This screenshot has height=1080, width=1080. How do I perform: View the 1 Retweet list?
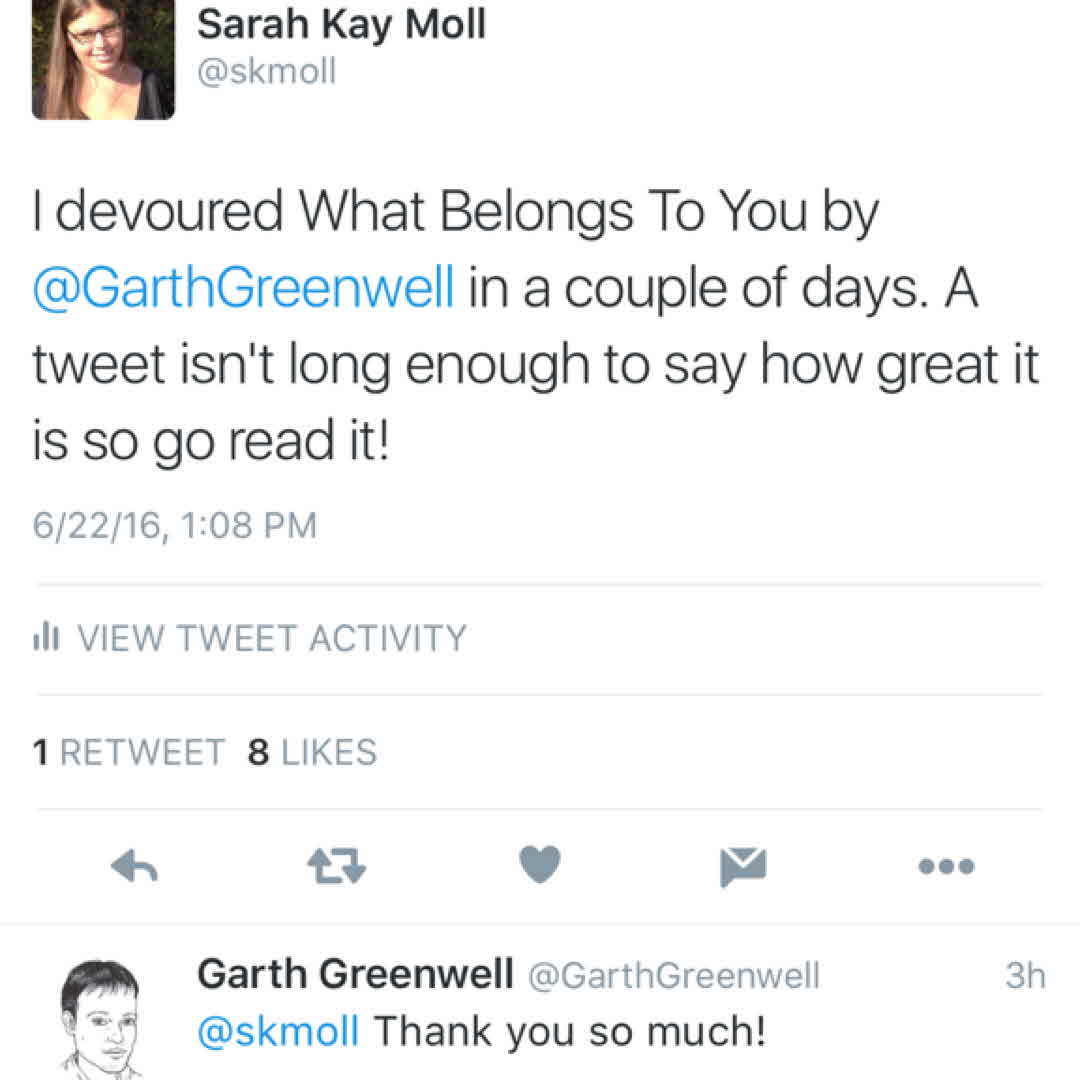(130, 752)
